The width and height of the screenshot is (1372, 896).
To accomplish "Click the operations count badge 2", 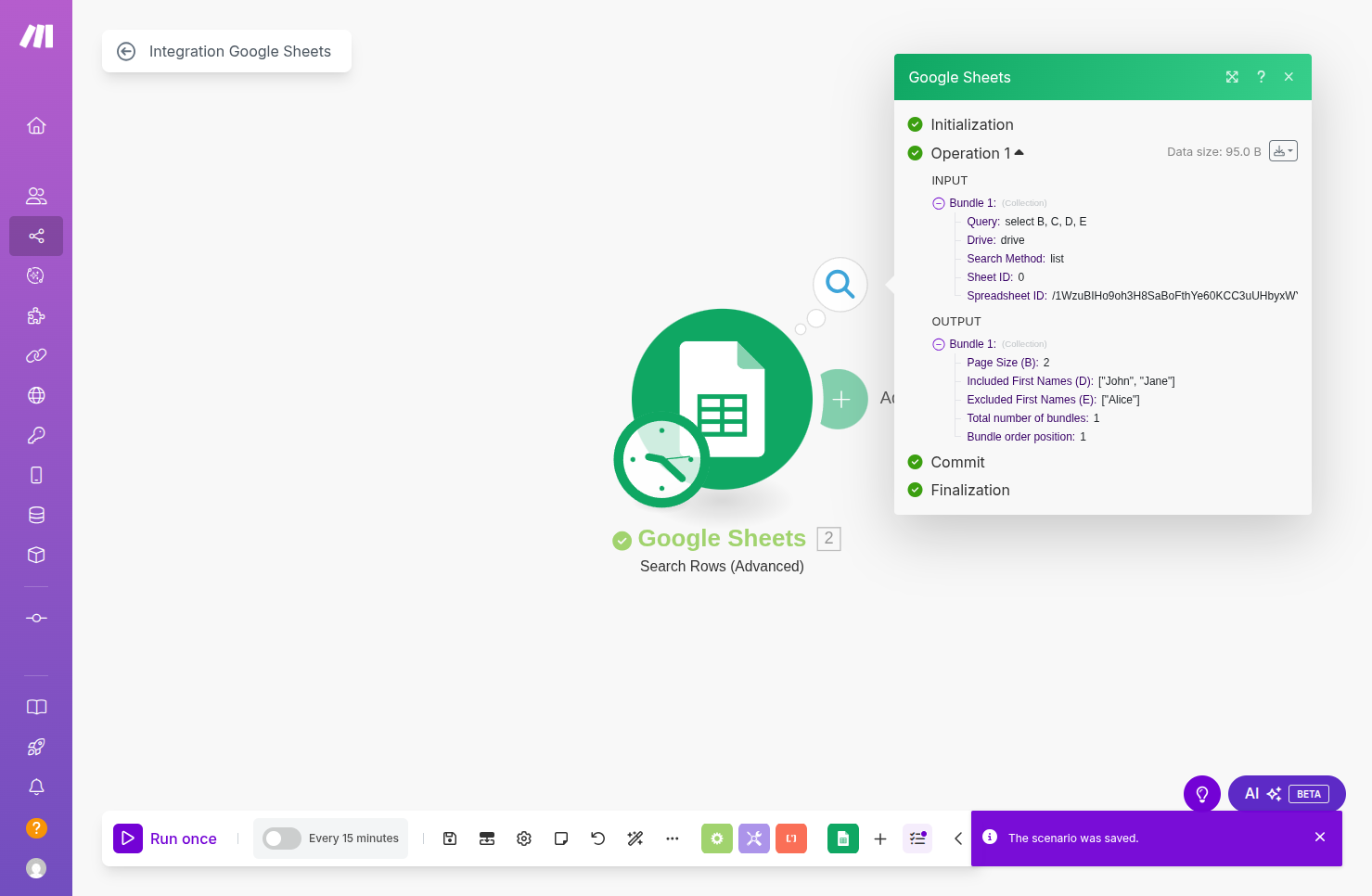I will [829, 539].
